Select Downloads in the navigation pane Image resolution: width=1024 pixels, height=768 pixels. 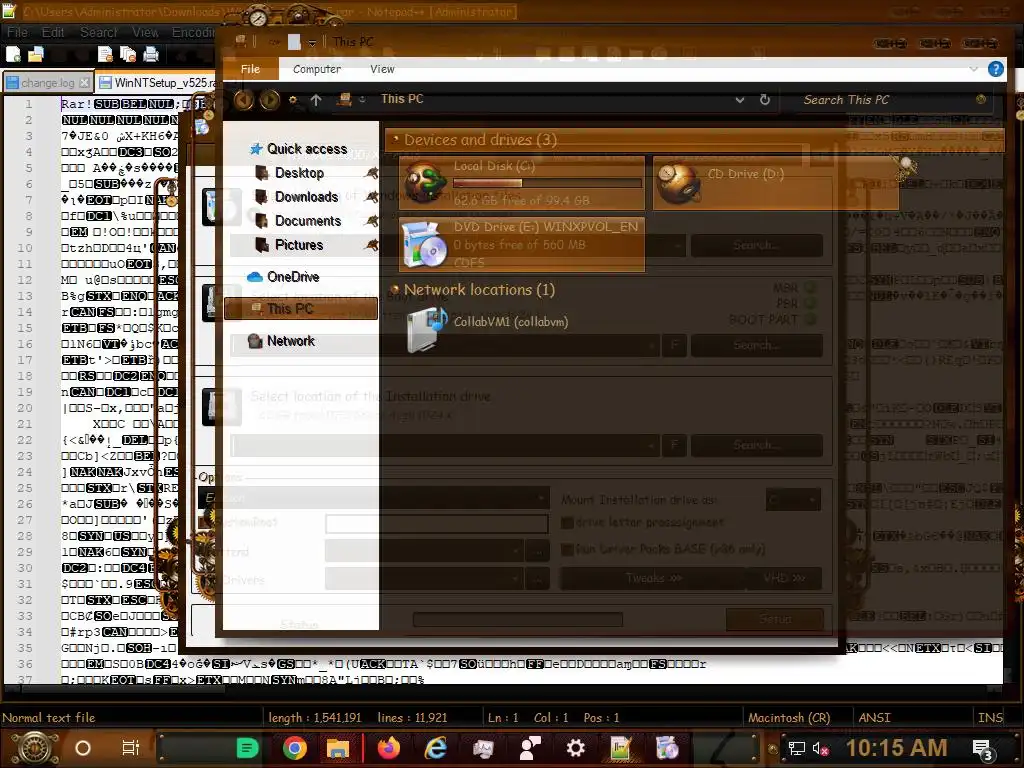(x=306, y=197)
